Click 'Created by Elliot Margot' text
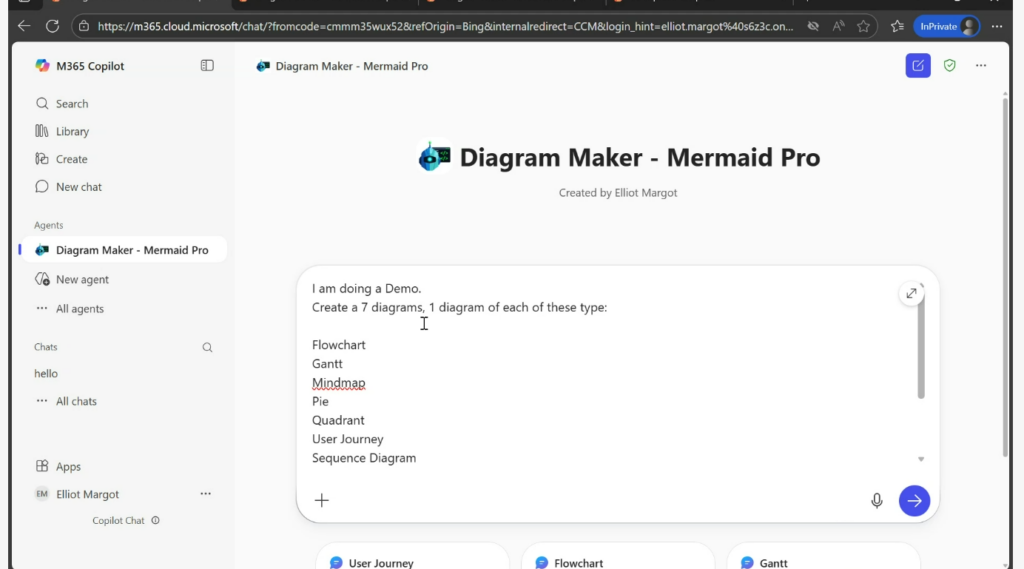 tap(618, 193)
